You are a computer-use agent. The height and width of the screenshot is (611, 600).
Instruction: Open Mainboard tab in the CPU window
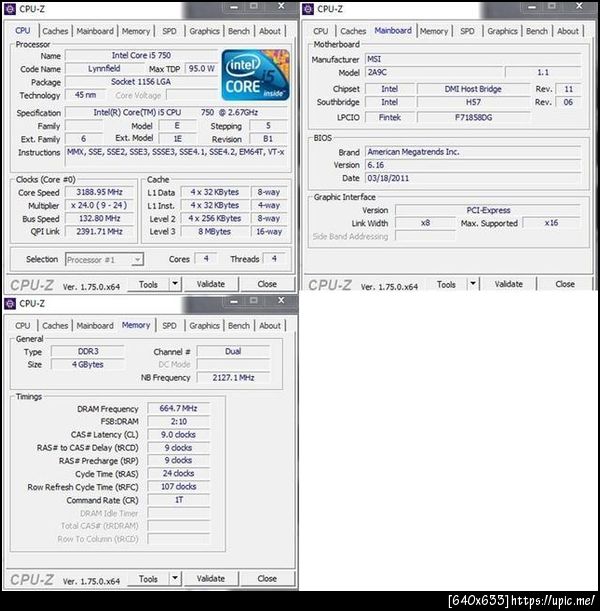(x=95, y=31)
